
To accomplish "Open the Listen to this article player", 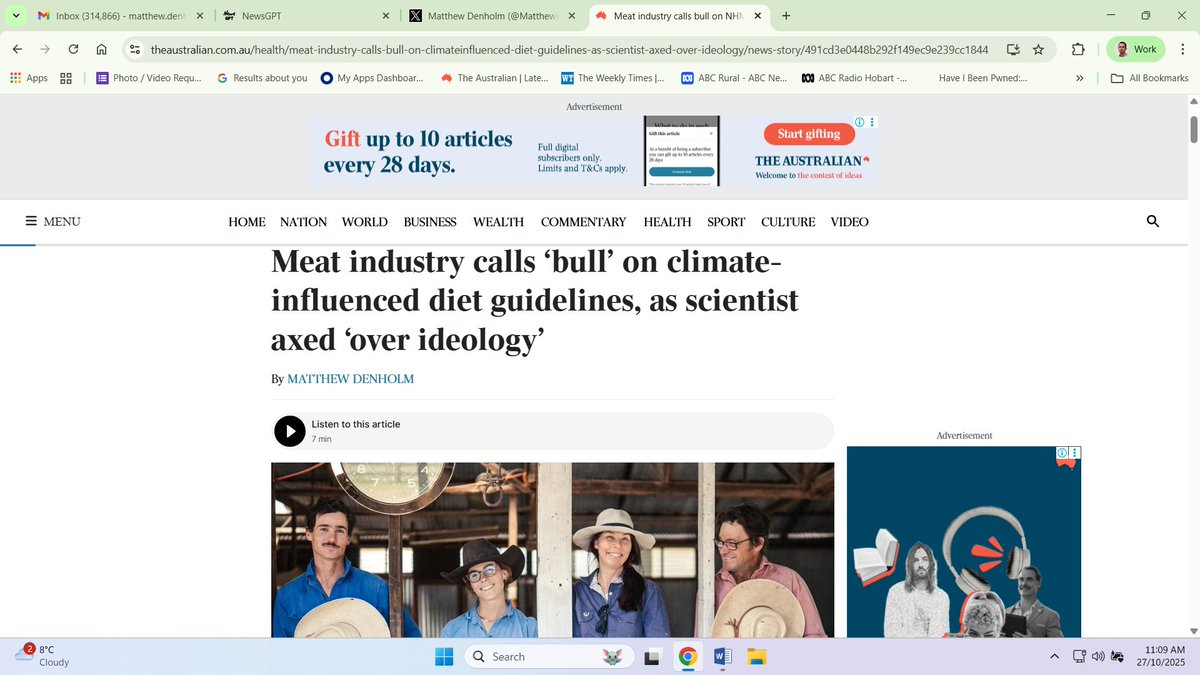I will (289, 430).
